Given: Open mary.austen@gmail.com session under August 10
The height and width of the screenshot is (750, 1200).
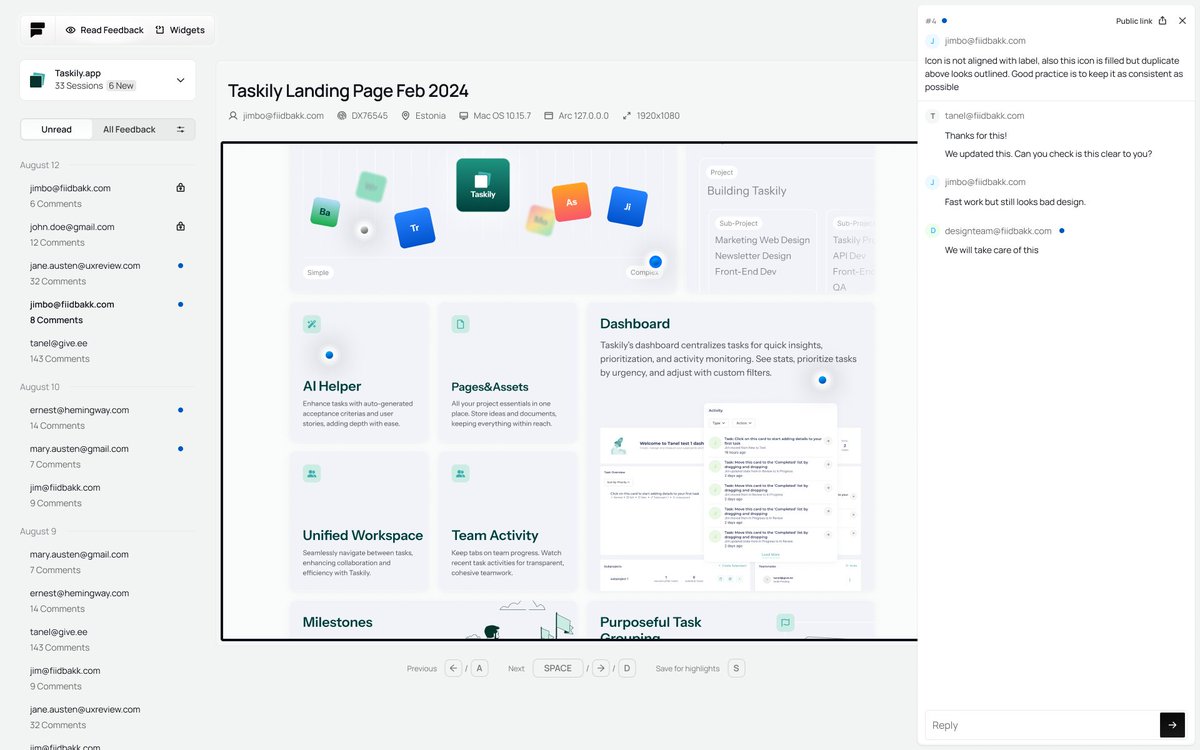Looking at the screenshot, I should pos(107,456).
